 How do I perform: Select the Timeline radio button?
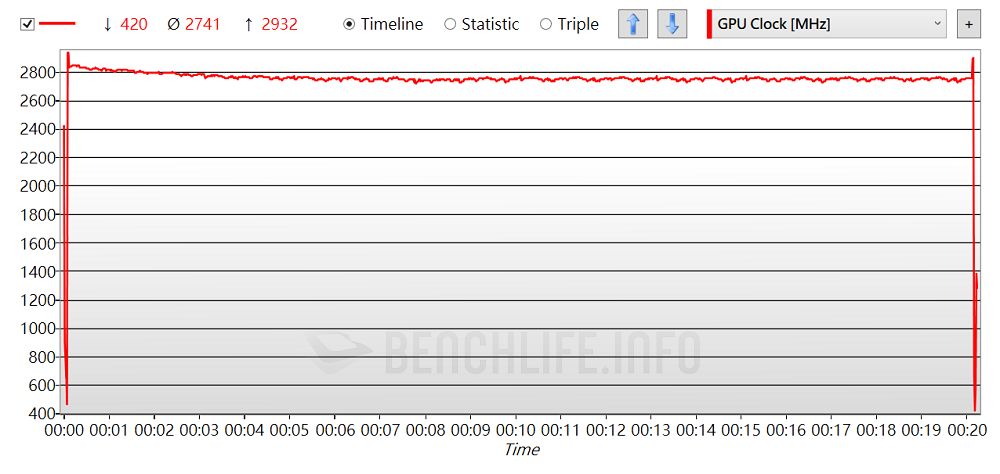click(x=349, y=24)
